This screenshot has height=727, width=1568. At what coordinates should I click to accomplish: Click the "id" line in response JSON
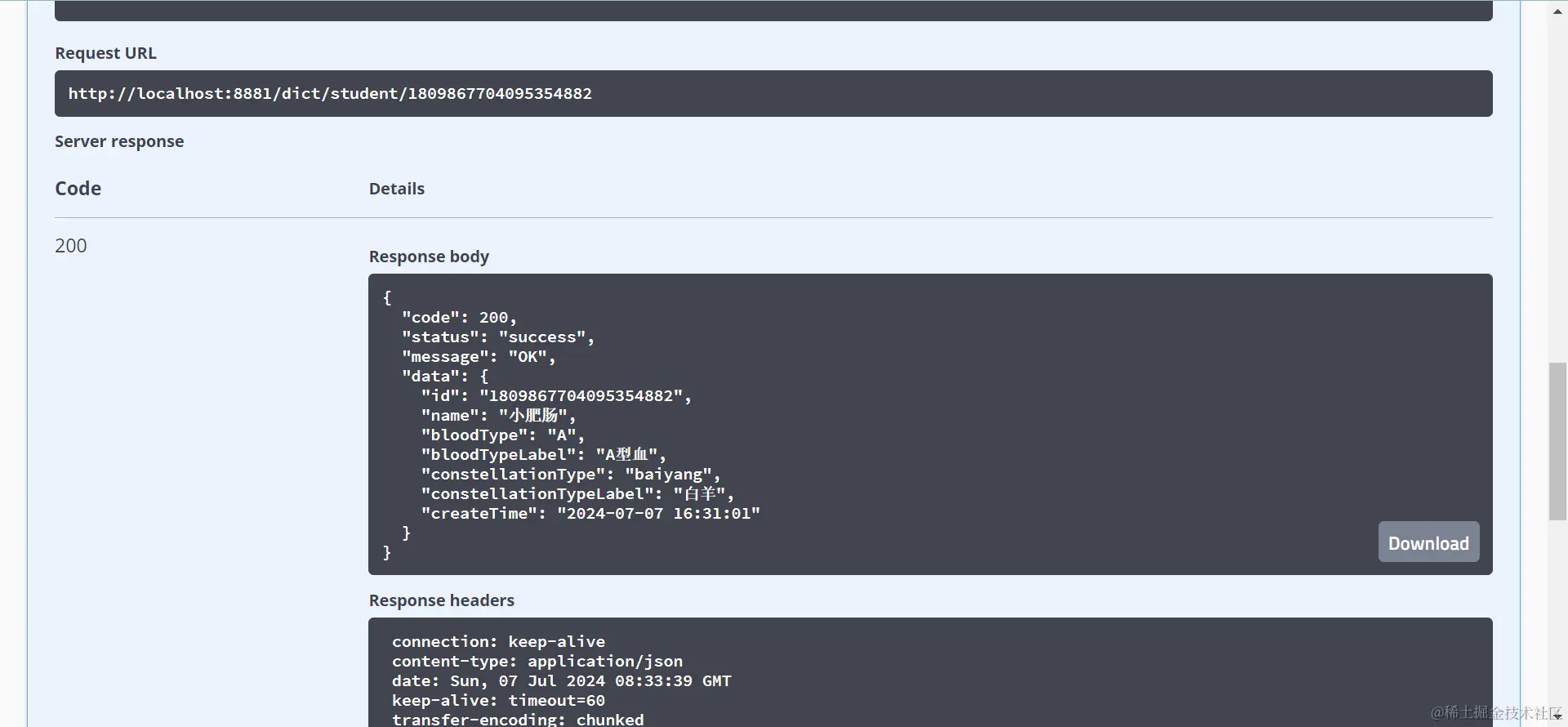click(556, 396)
